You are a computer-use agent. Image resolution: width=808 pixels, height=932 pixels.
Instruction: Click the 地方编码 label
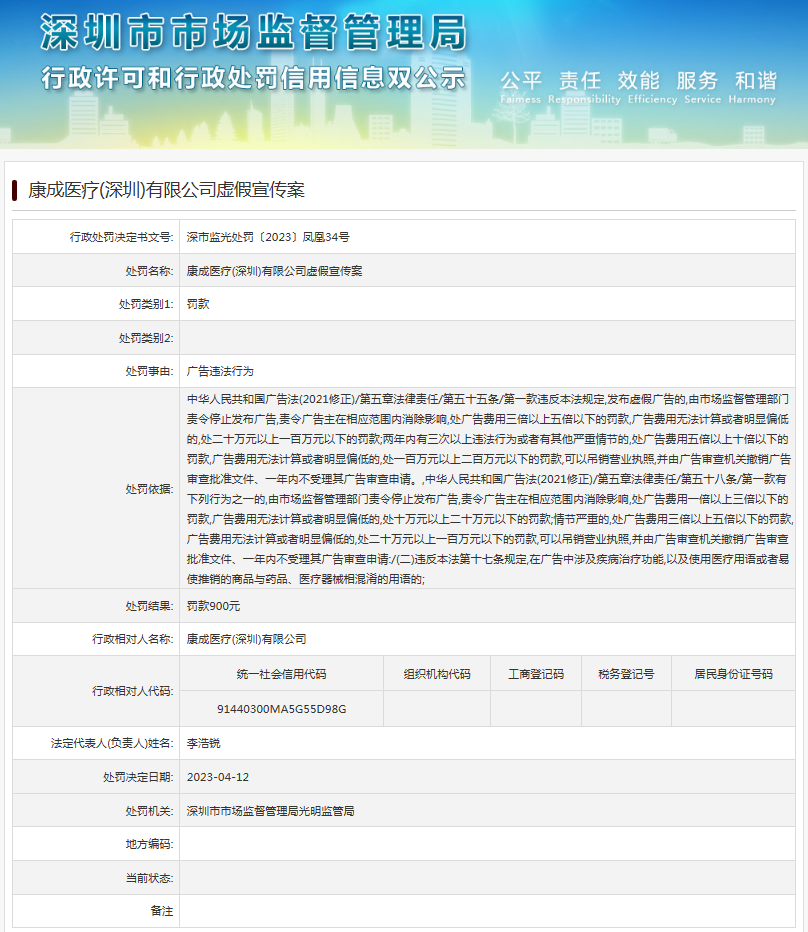pyautogui.click(x=149, y=845)
